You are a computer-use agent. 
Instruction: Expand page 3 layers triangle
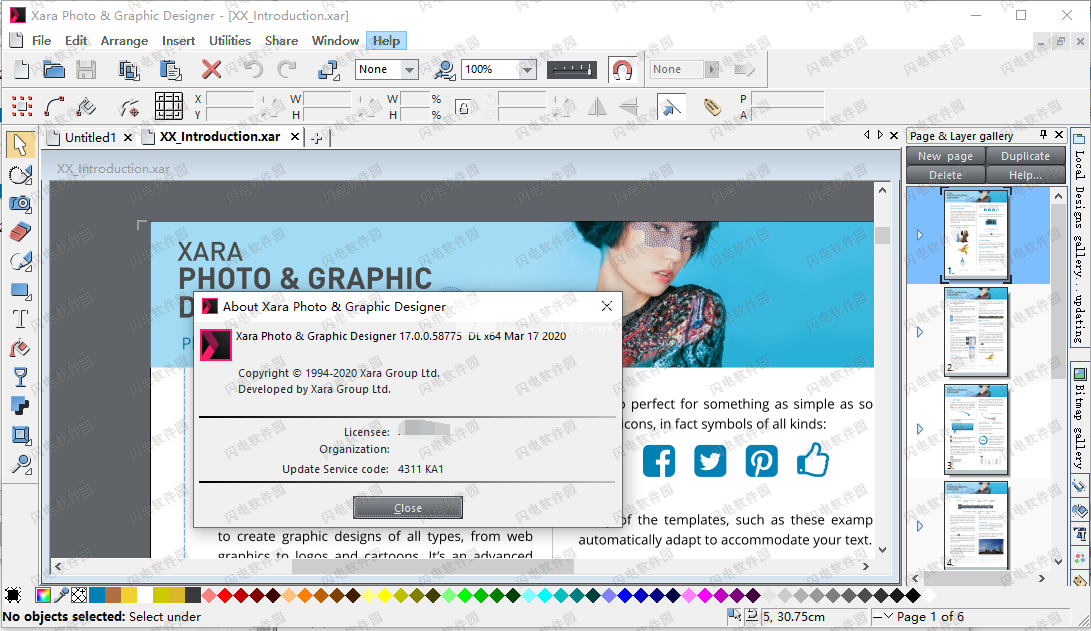920,429
